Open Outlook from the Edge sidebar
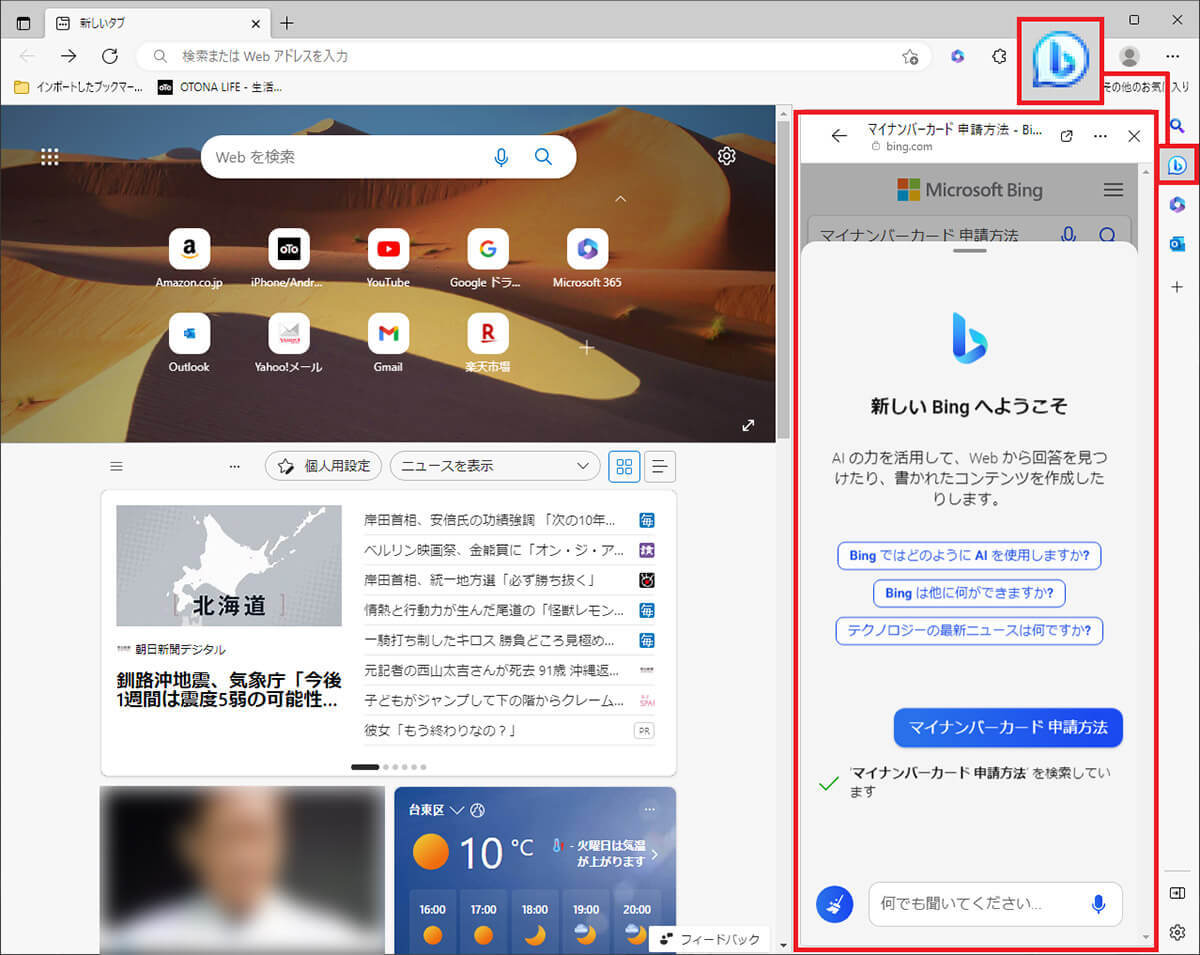 (x=1178, y=244)
